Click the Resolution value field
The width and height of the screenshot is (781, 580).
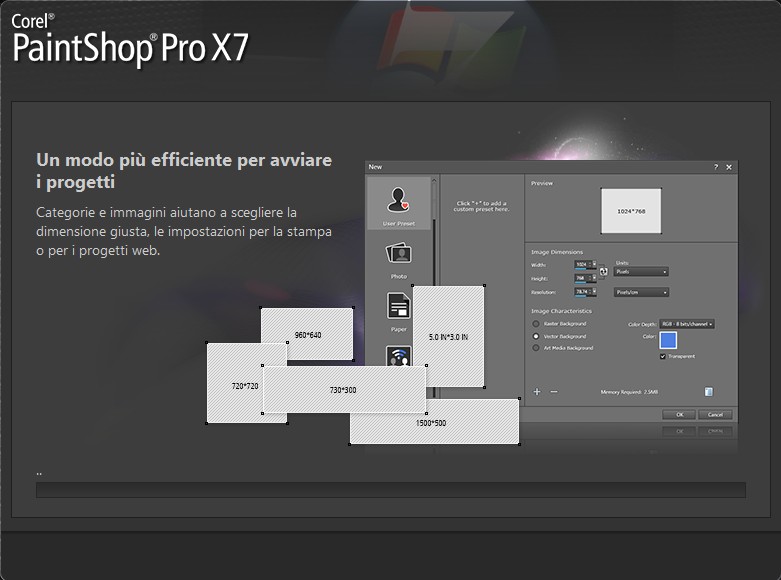point(582,292)
